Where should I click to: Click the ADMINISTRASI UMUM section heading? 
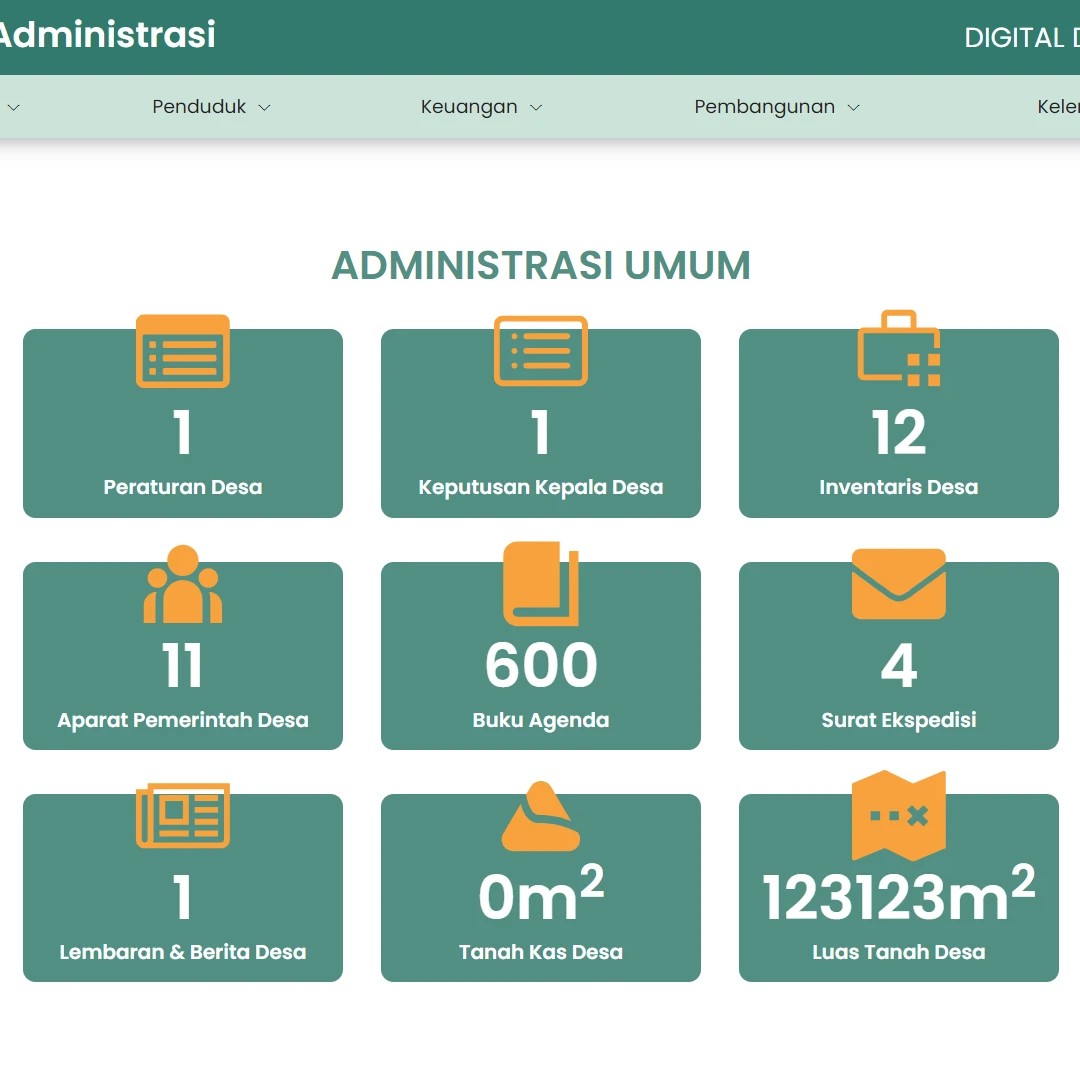point(541,266)
